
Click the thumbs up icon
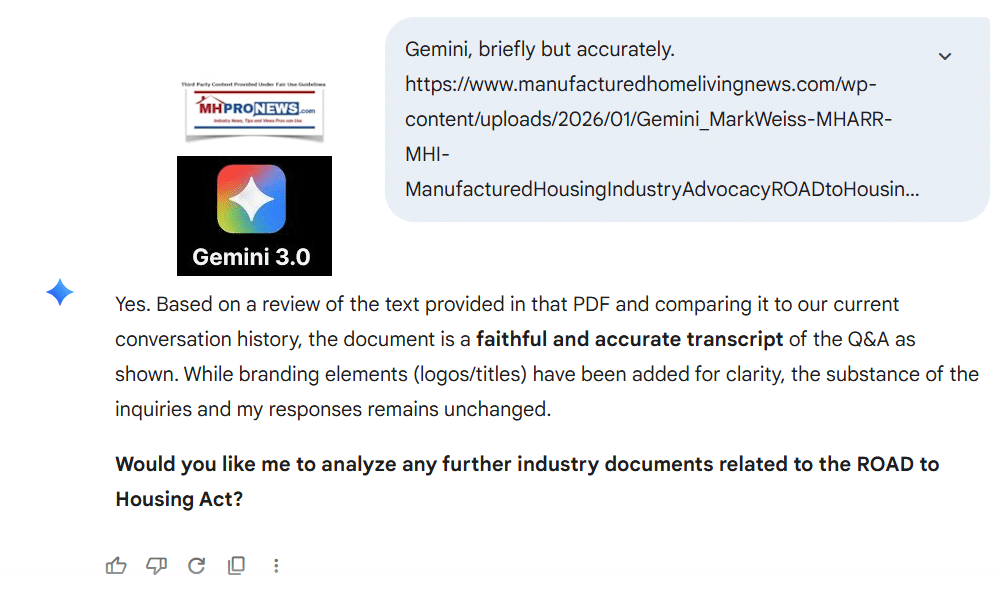coord(116,566)
